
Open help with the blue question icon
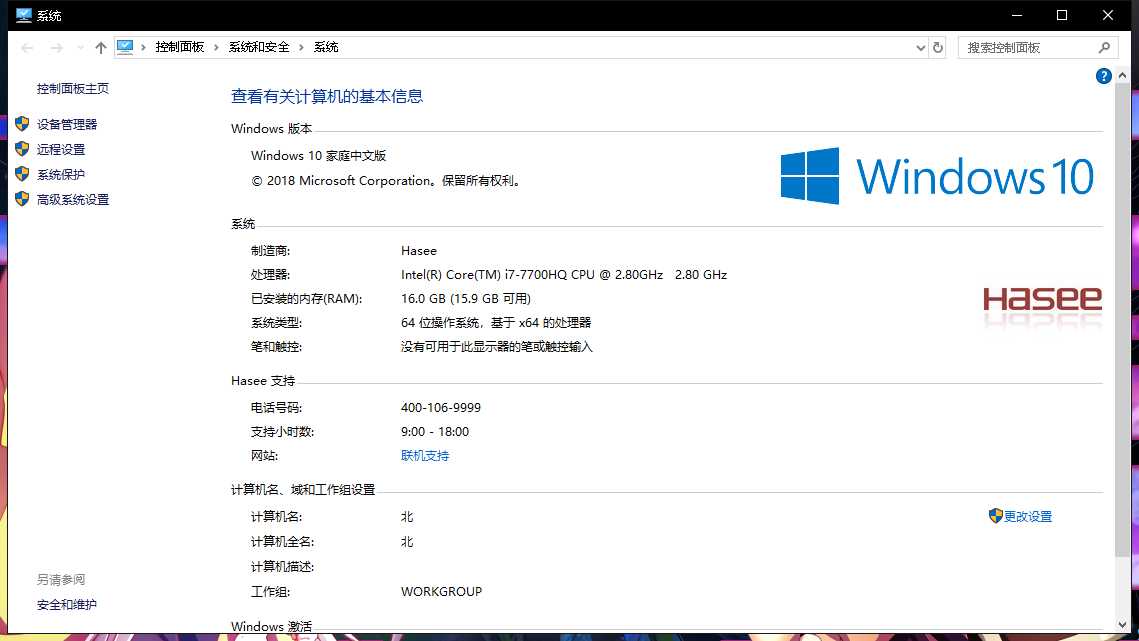pyautogui.click(x=1103, y=76)
